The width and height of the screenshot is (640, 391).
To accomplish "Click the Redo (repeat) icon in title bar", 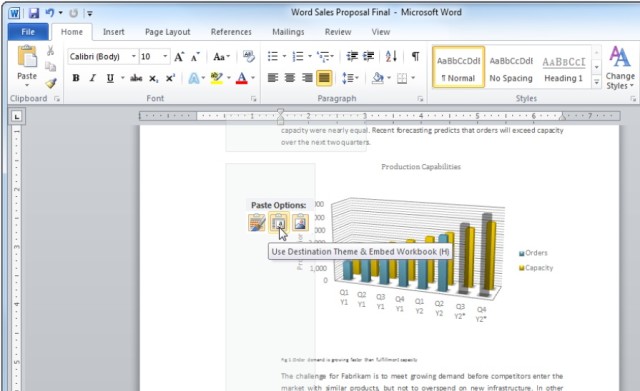I will tap(73, 13).
